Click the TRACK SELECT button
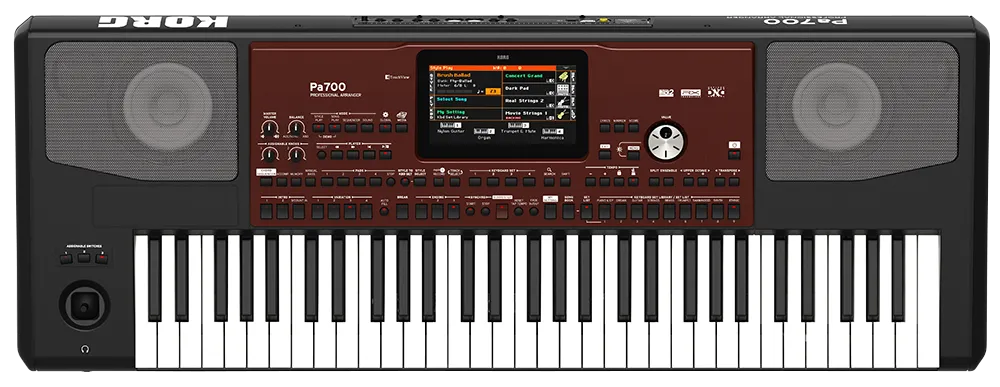The image size is (1000, 387). 455,182
